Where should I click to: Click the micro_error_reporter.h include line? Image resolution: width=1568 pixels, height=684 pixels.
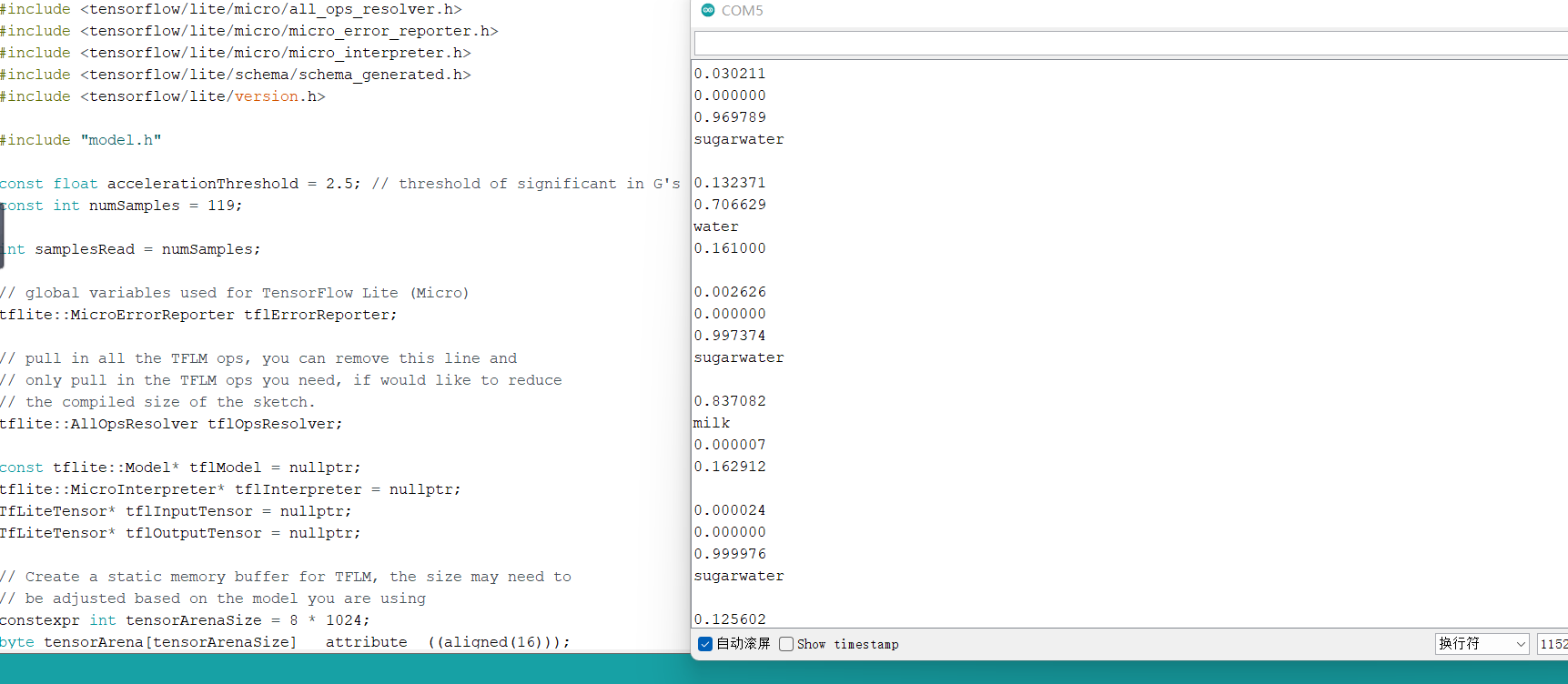pos(249,31)
